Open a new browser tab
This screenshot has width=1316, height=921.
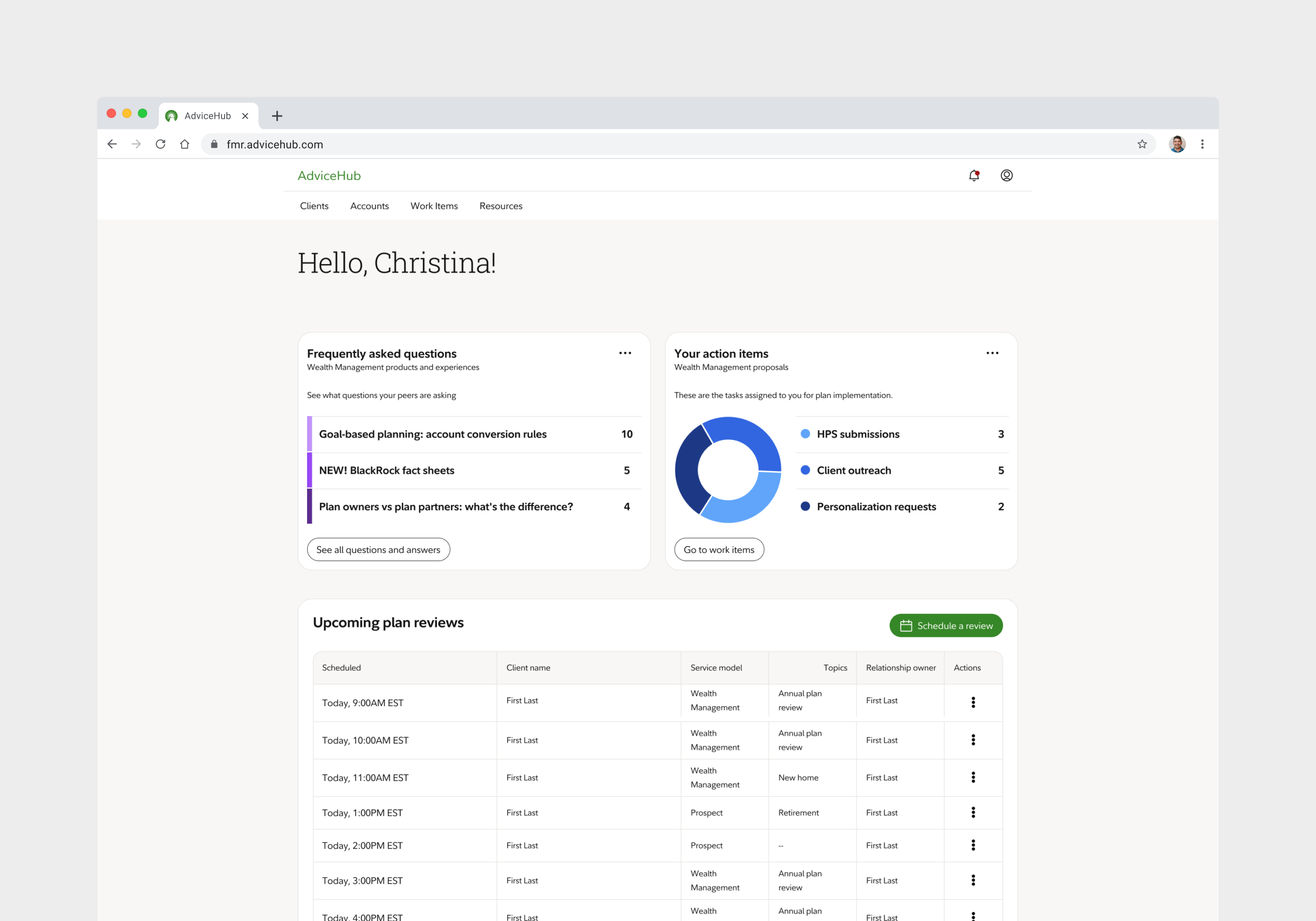(277, 116)
